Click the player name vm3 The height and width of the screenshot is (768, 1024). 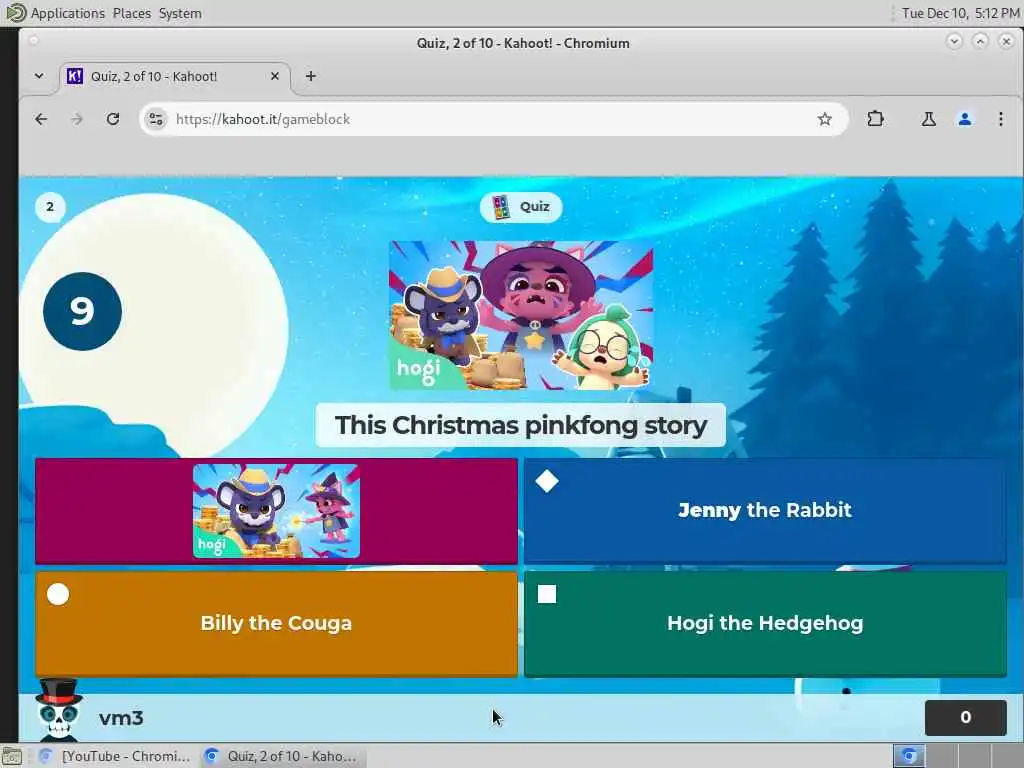point(121,718)
